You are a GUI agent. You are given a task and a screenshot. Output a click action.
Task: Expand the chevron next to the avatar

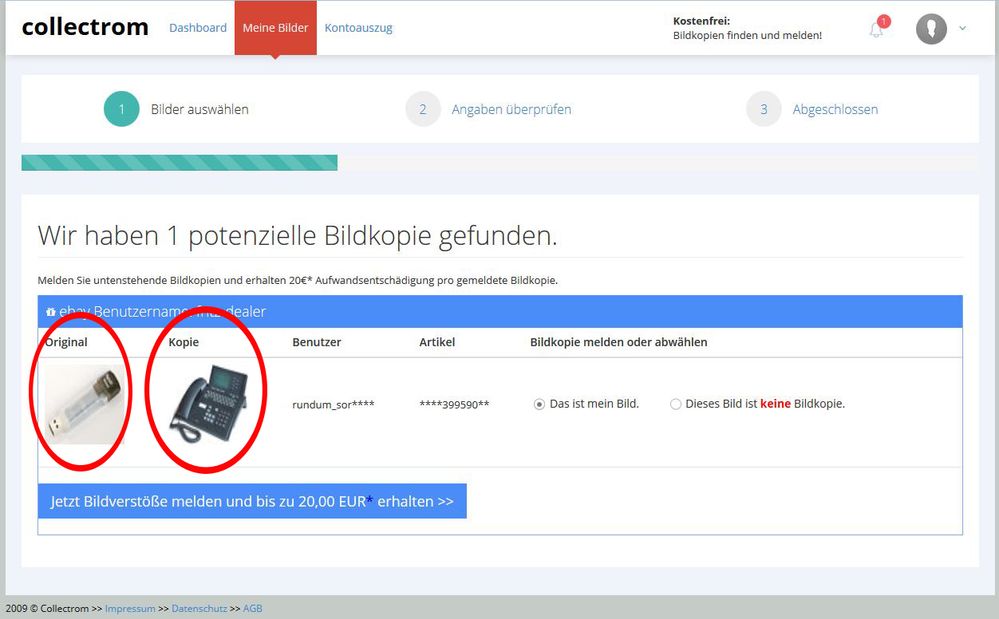962,30
